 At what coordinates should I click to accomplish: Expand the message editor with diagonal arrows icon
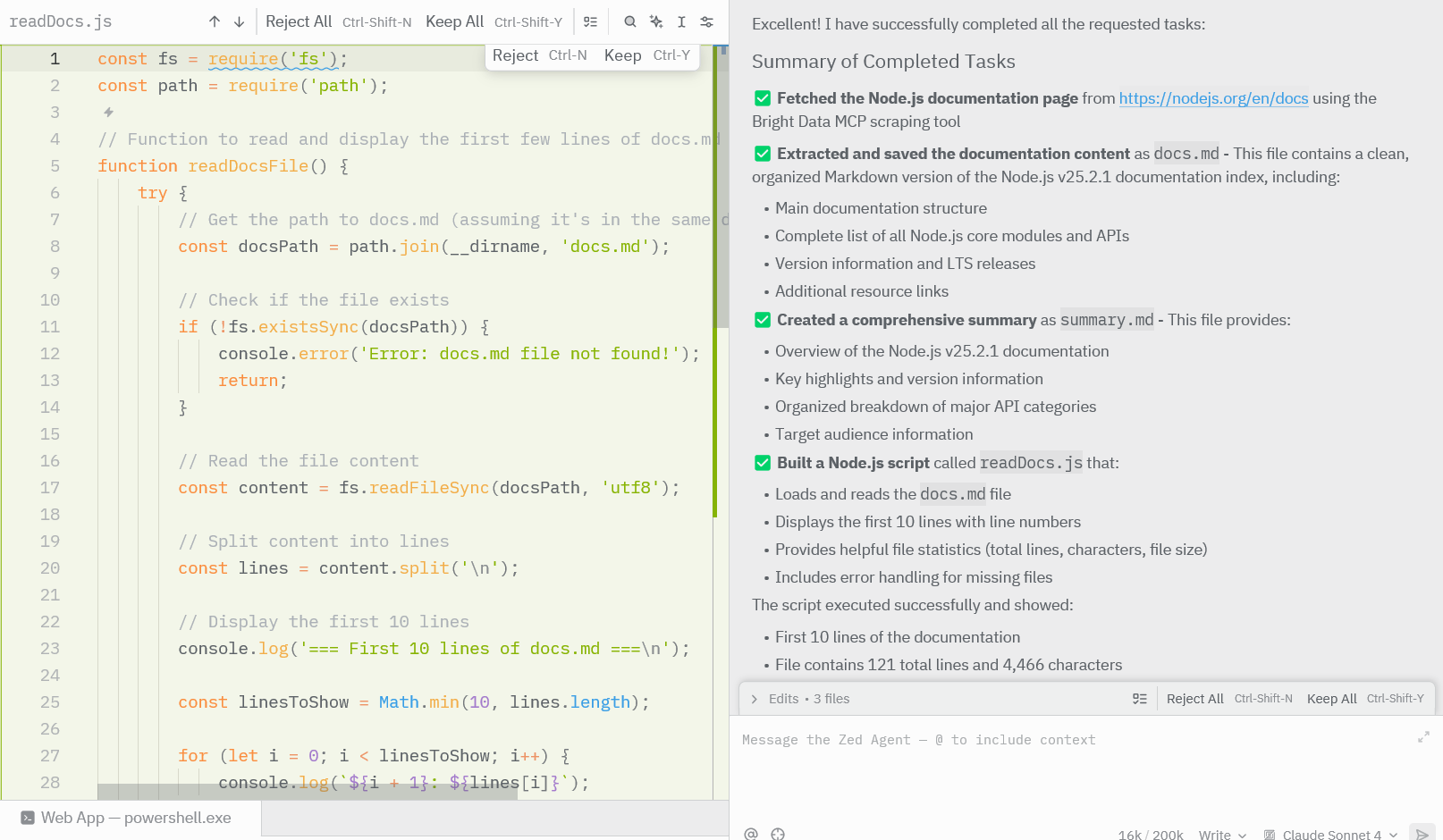1423,737
